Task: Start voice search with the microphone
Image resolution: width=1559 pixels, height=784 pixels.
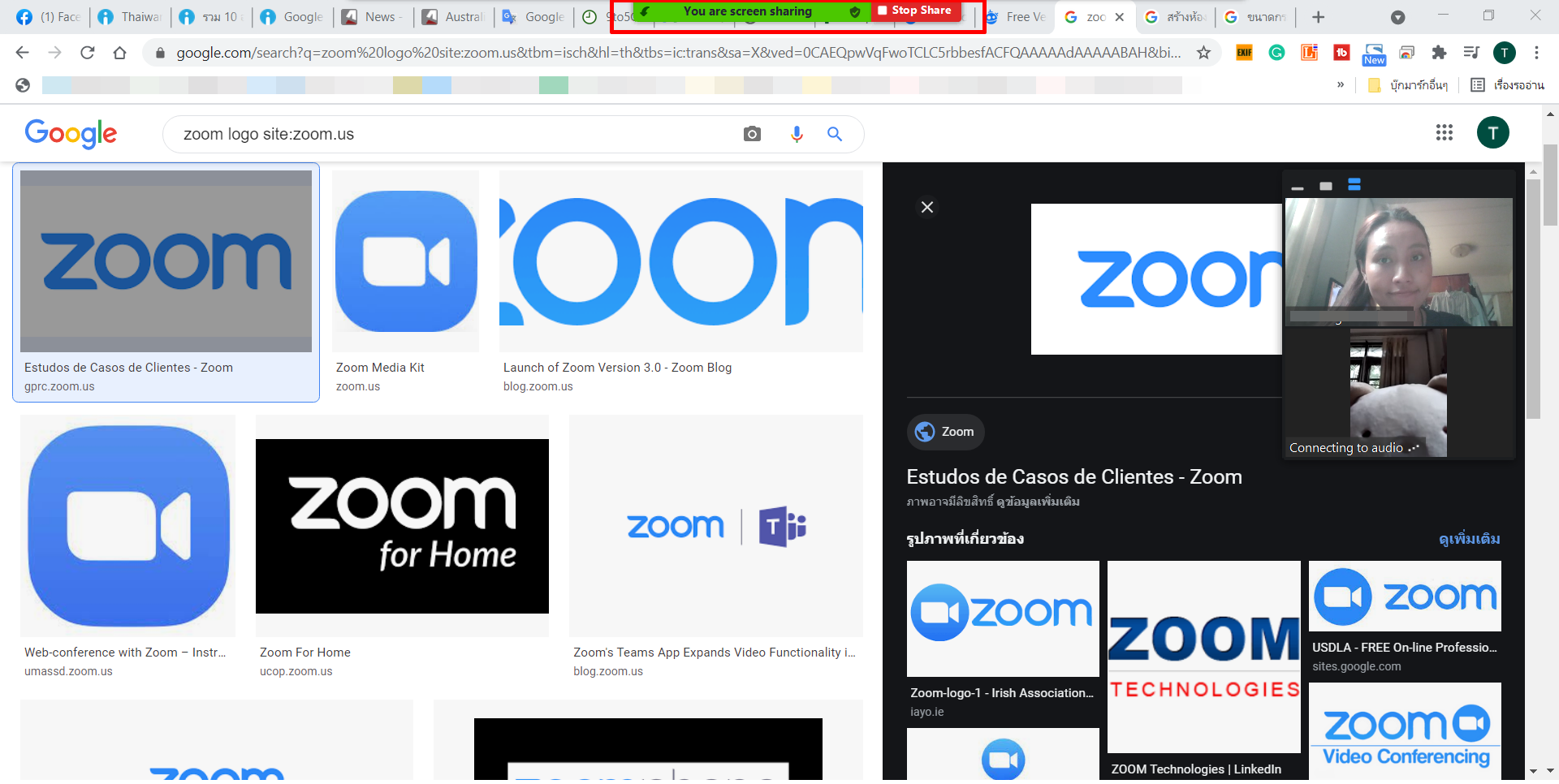Action: pos(797,134)
